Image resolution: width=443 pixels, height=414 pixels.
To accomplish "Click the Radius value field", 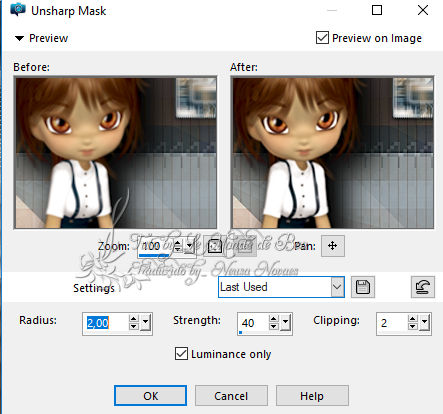I will [106, 323].
